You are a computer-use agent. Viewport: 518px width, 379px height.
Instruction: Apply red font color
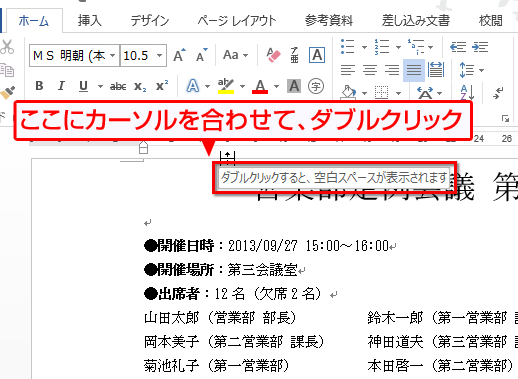coord(260,86)
